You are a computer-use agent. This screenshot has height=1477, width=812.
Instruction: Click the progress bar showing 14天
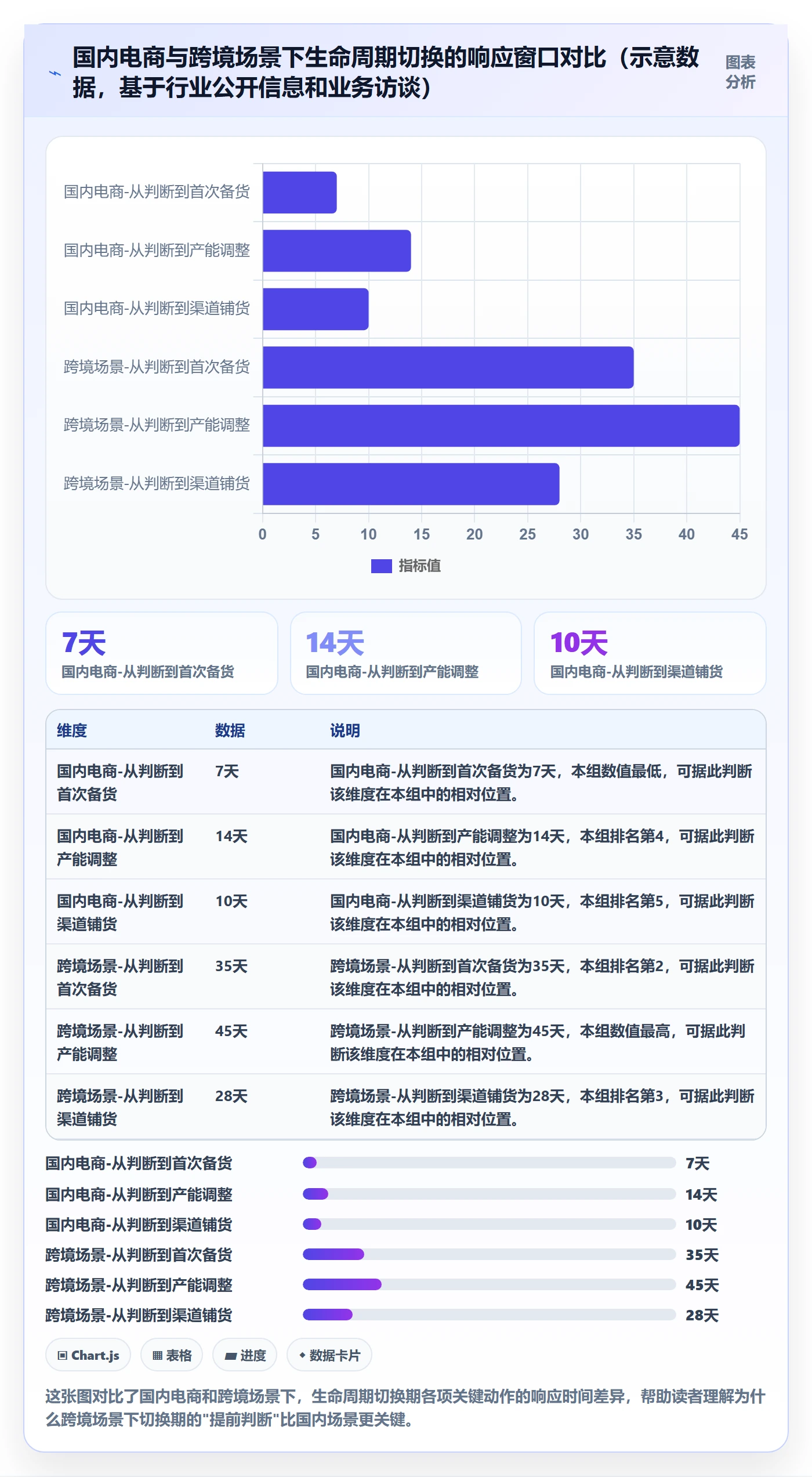(490, 1194)
